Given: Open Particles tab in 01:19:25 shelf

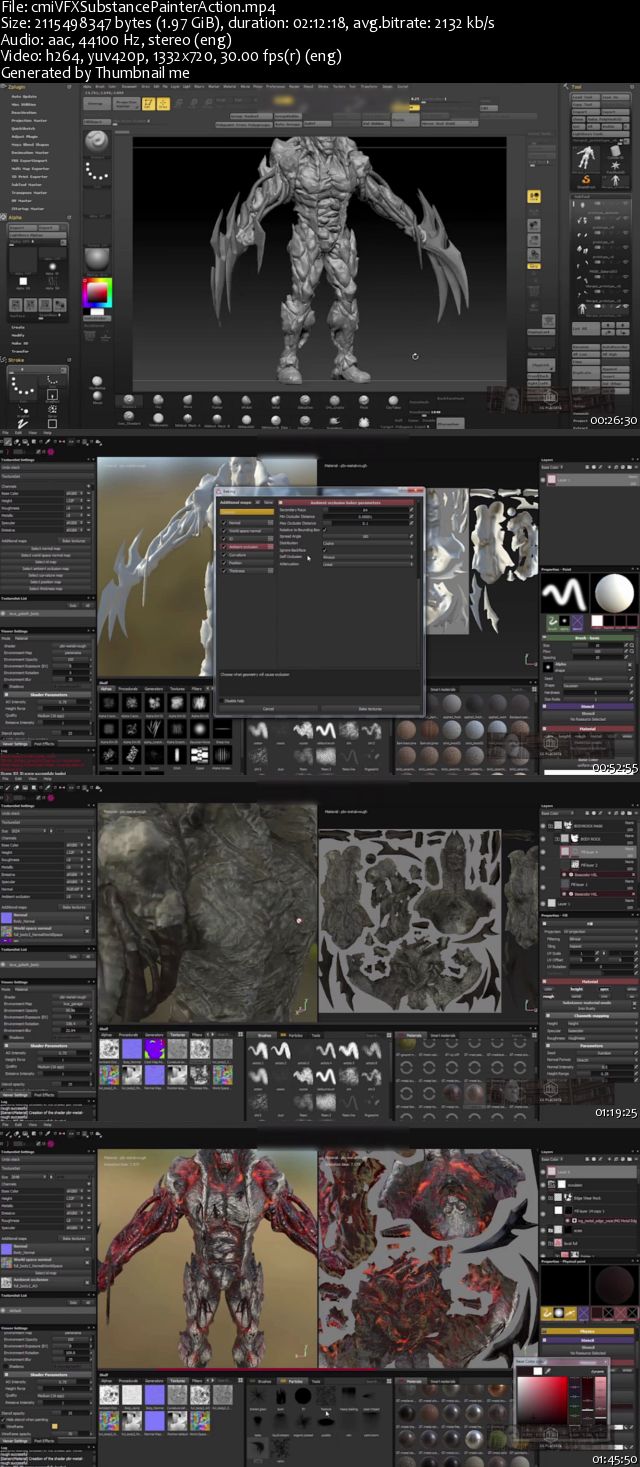Looking at the screenshot, I should [x=290, y=1034].
